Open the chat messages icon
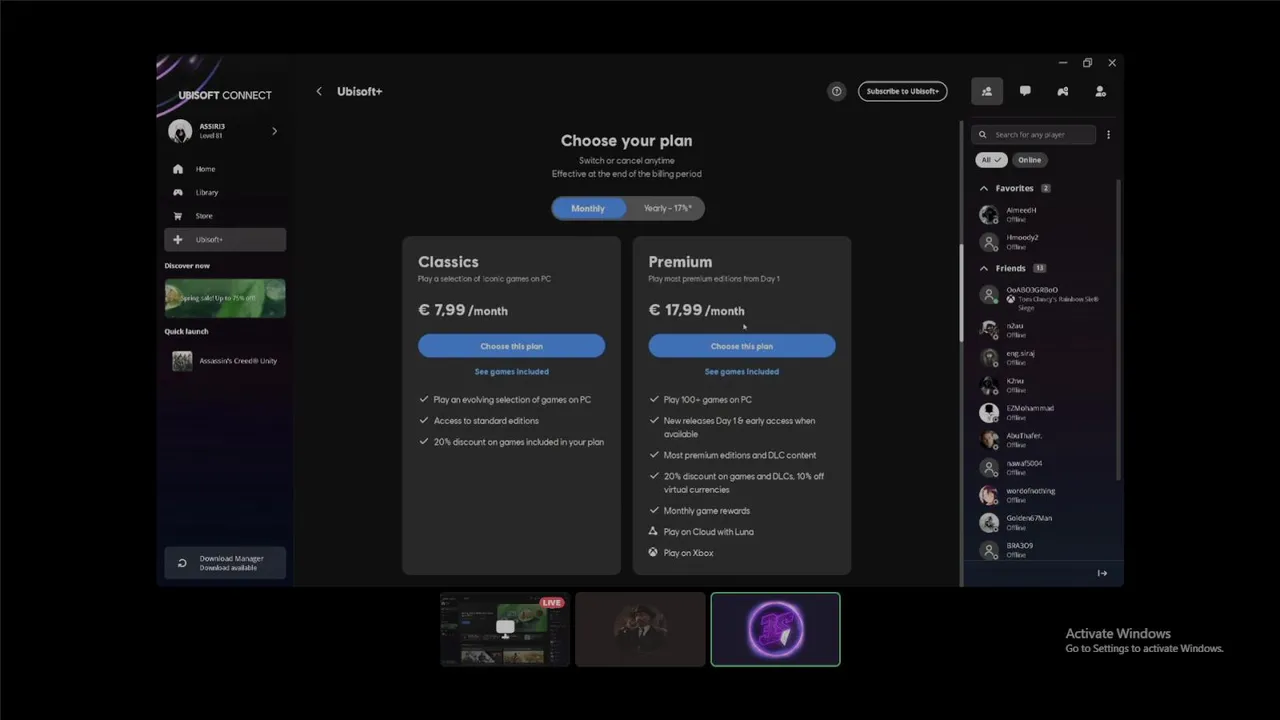1280x720 pixels. pyautogui.click(x=1025, y=91)
